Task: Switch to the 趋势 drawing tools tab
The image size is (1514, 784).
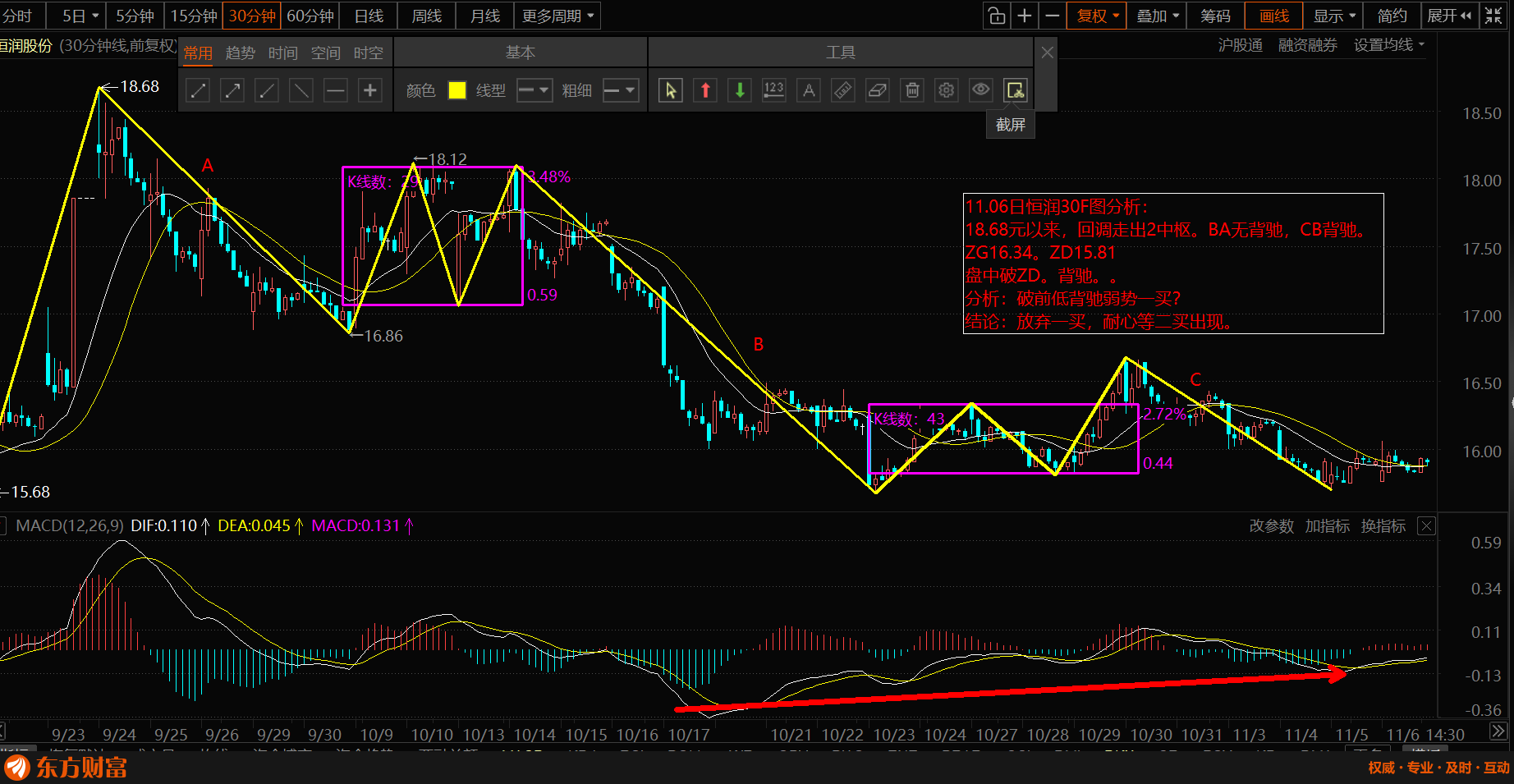Action: (241, 53)
